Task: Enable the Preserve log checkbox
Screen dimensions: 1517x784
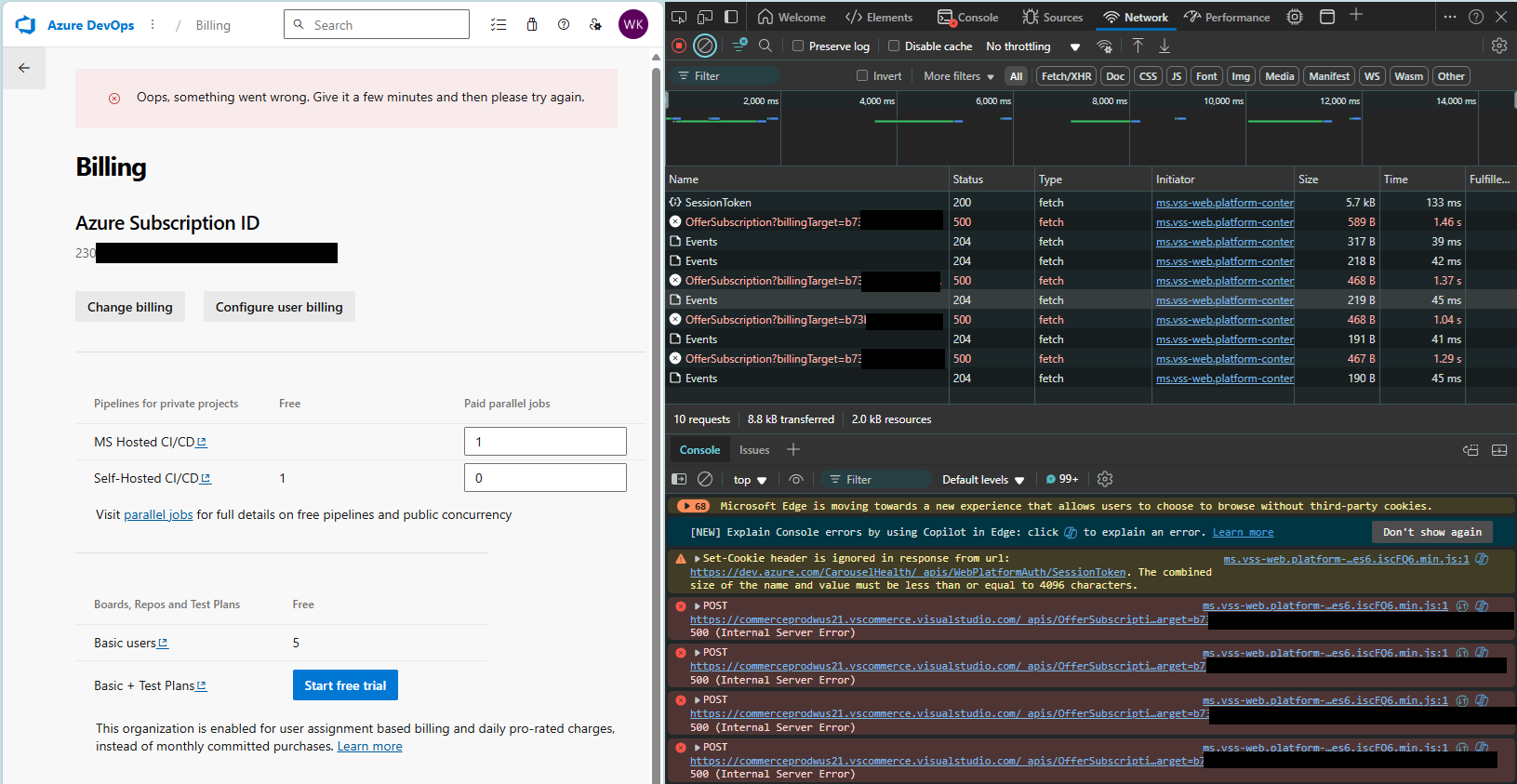Action: 798,46
